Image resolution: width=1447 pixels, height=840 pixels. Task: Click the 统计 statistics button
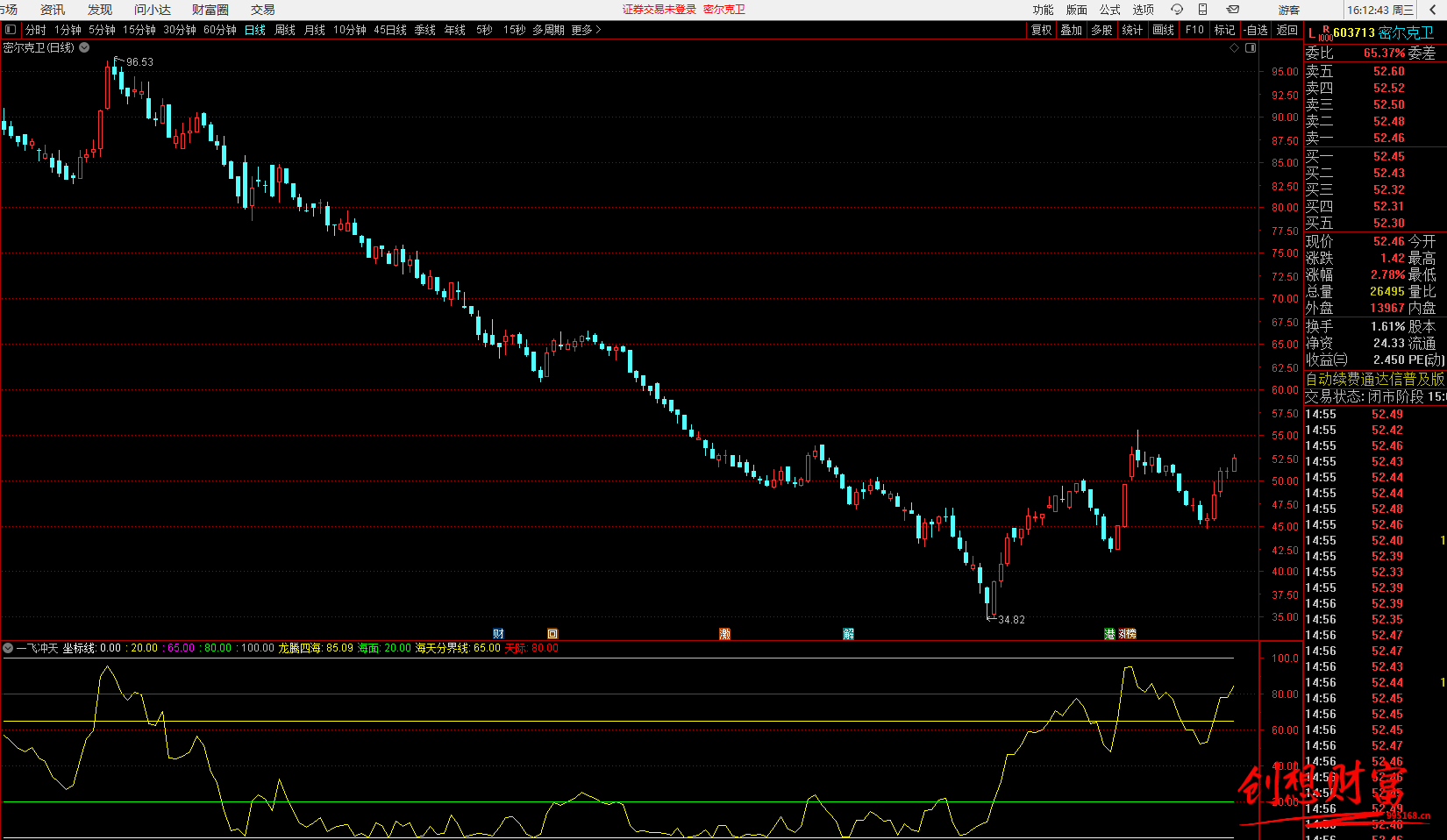click(x=1133, y=30)
